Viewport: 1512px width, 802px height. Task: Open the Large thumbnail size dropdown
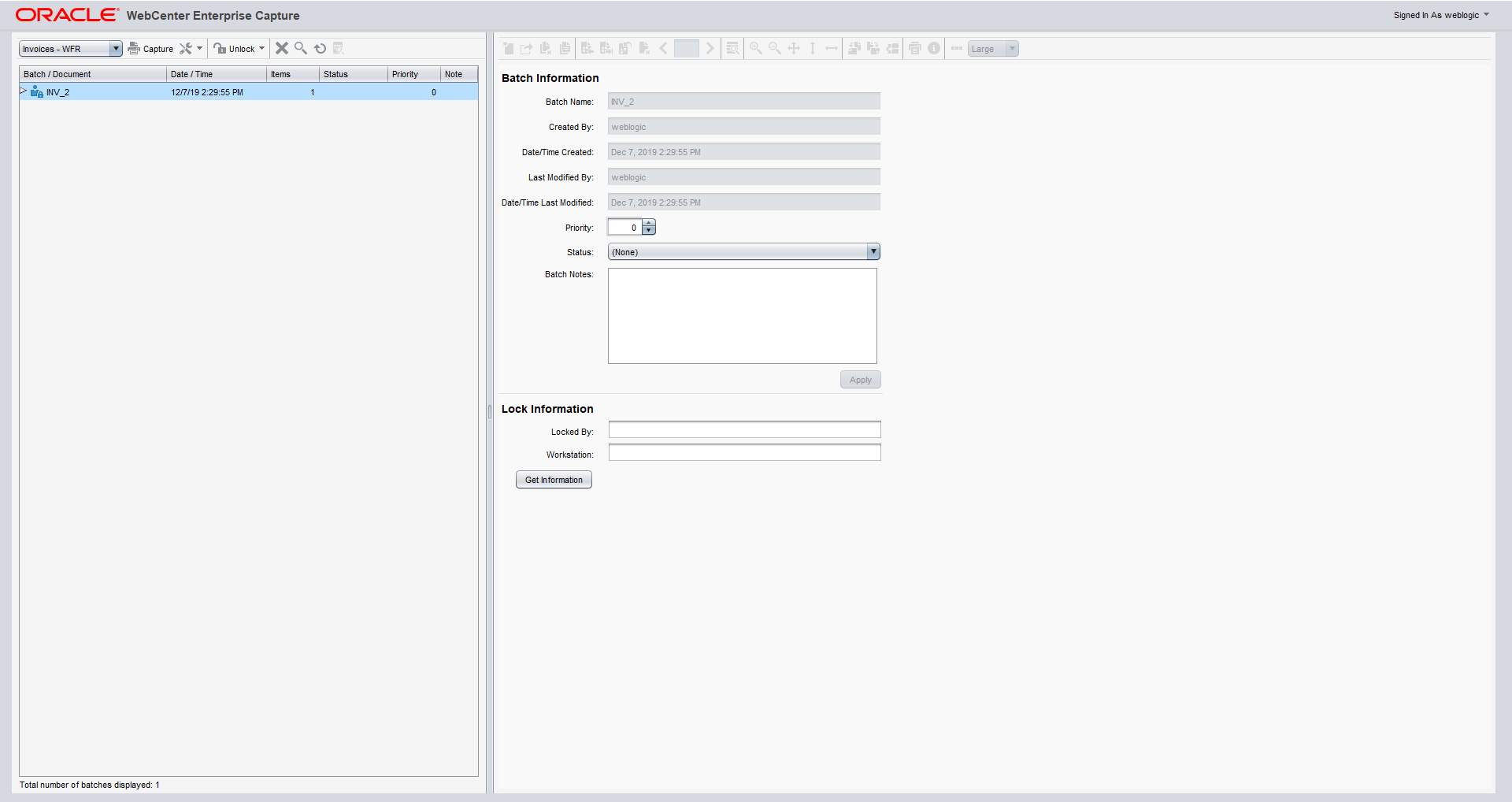[x=1012, y=49]
